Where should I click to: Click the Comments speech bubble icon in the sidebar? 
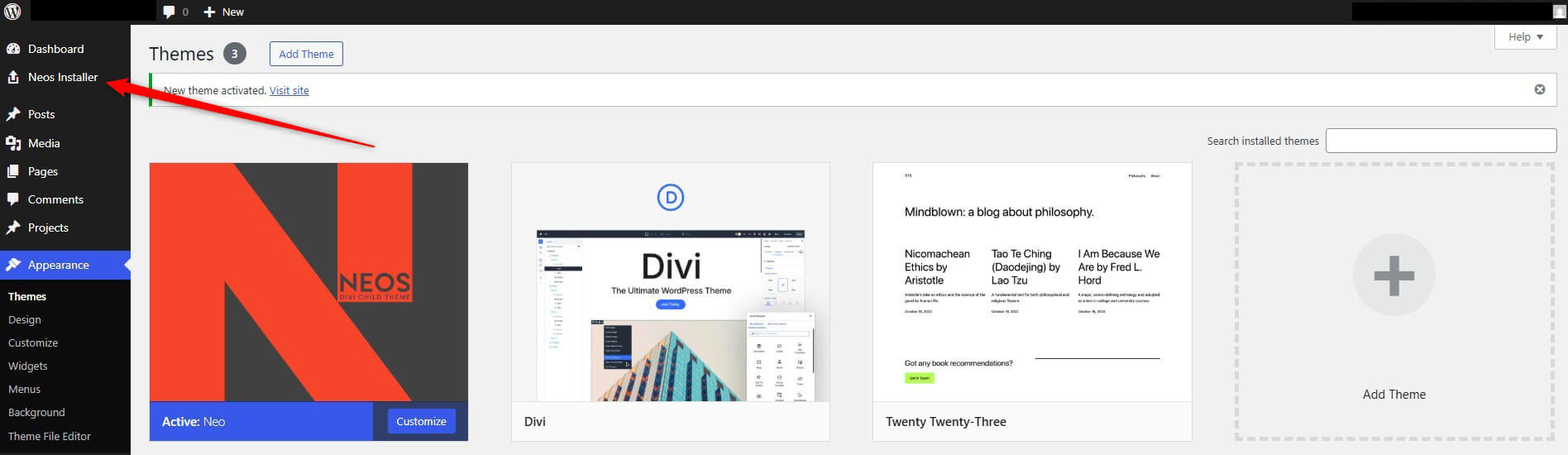pos(13,199)
